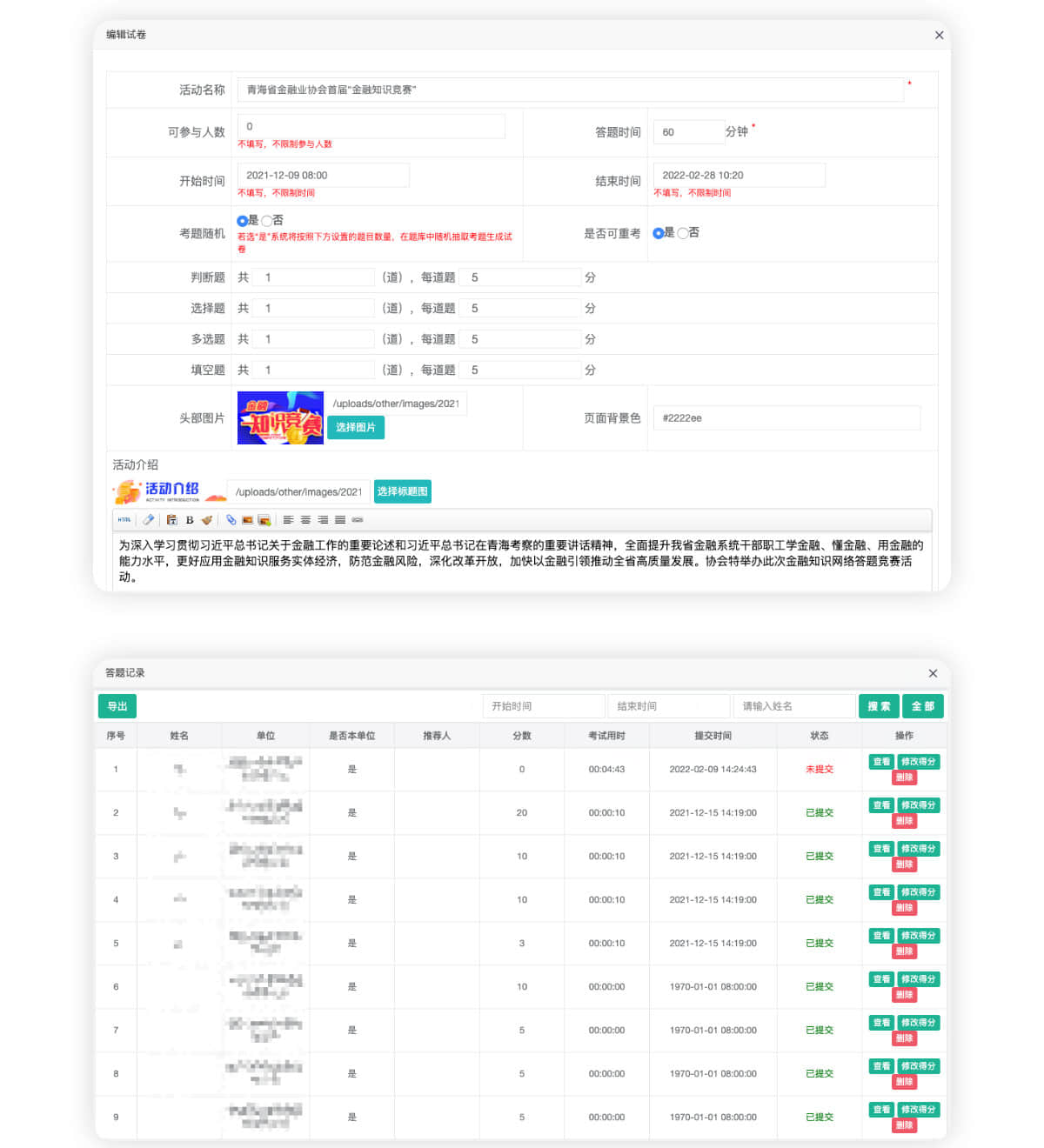Apply justify alignment in editor toolbar
The width and height of the screenshot is (1044, 1148).
pyautogui.click(x=340, y=520)
